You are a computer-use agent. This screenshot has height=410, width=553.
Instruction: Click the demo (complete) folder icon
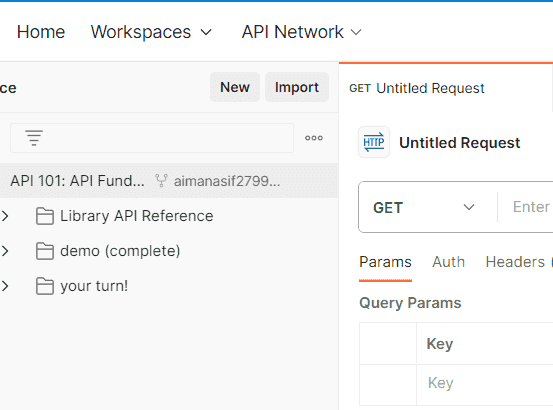[x=45, y=251]
